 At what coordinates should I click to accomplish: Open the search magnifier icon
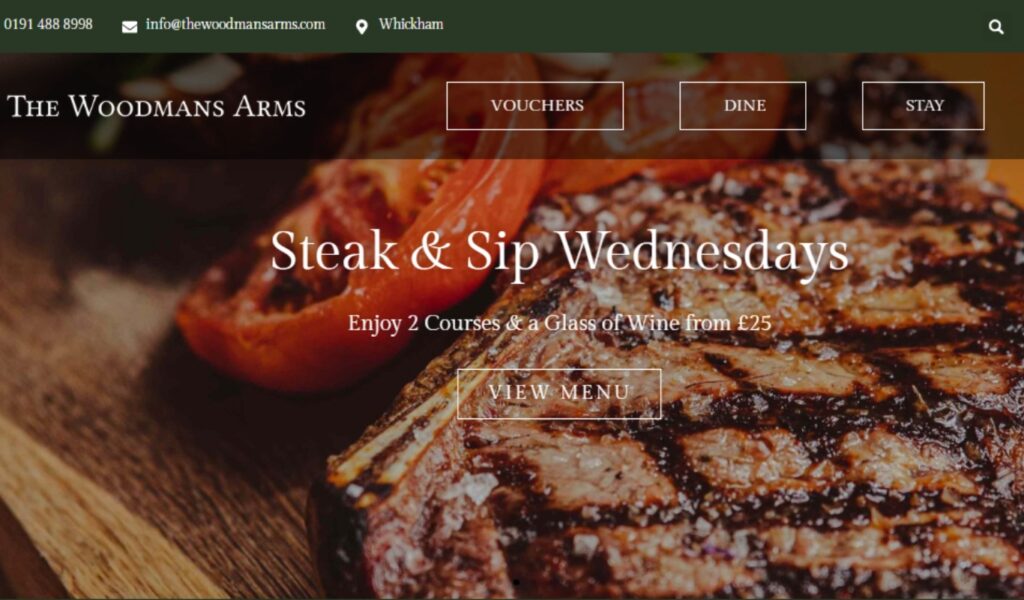(995, 27)
